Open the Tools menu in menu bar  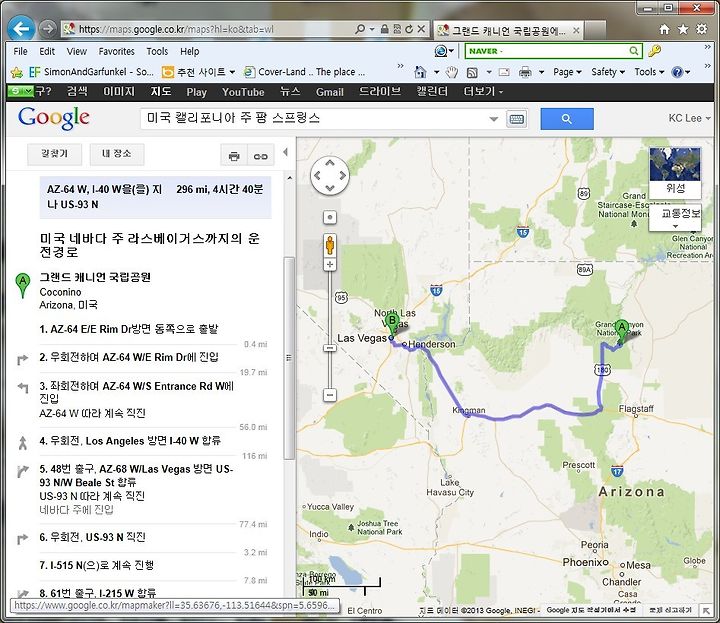(157, 51)
